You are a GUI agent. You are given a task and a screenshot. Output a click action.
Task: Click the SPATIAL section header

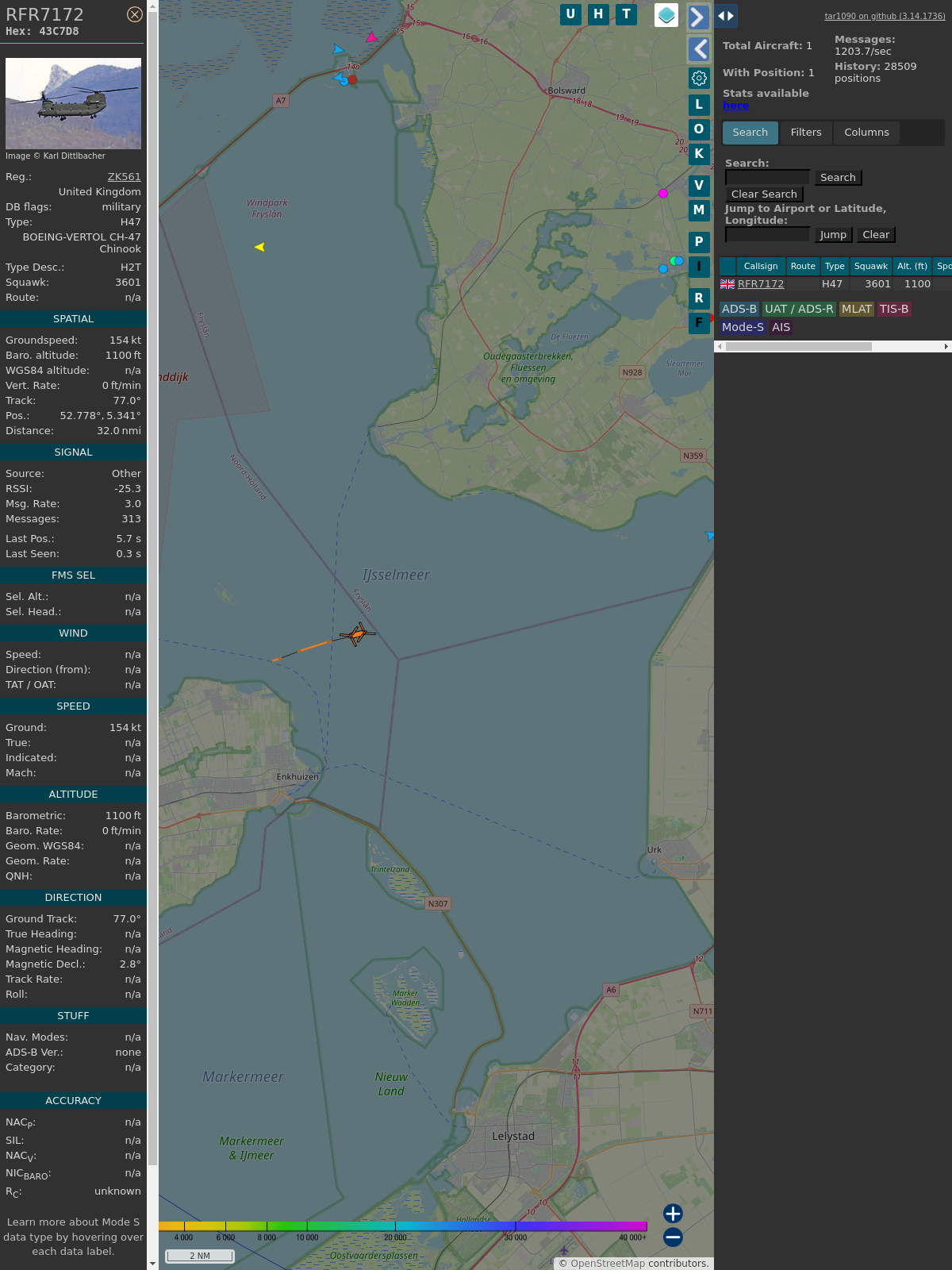pyautogui.click(x=73, y=319)
